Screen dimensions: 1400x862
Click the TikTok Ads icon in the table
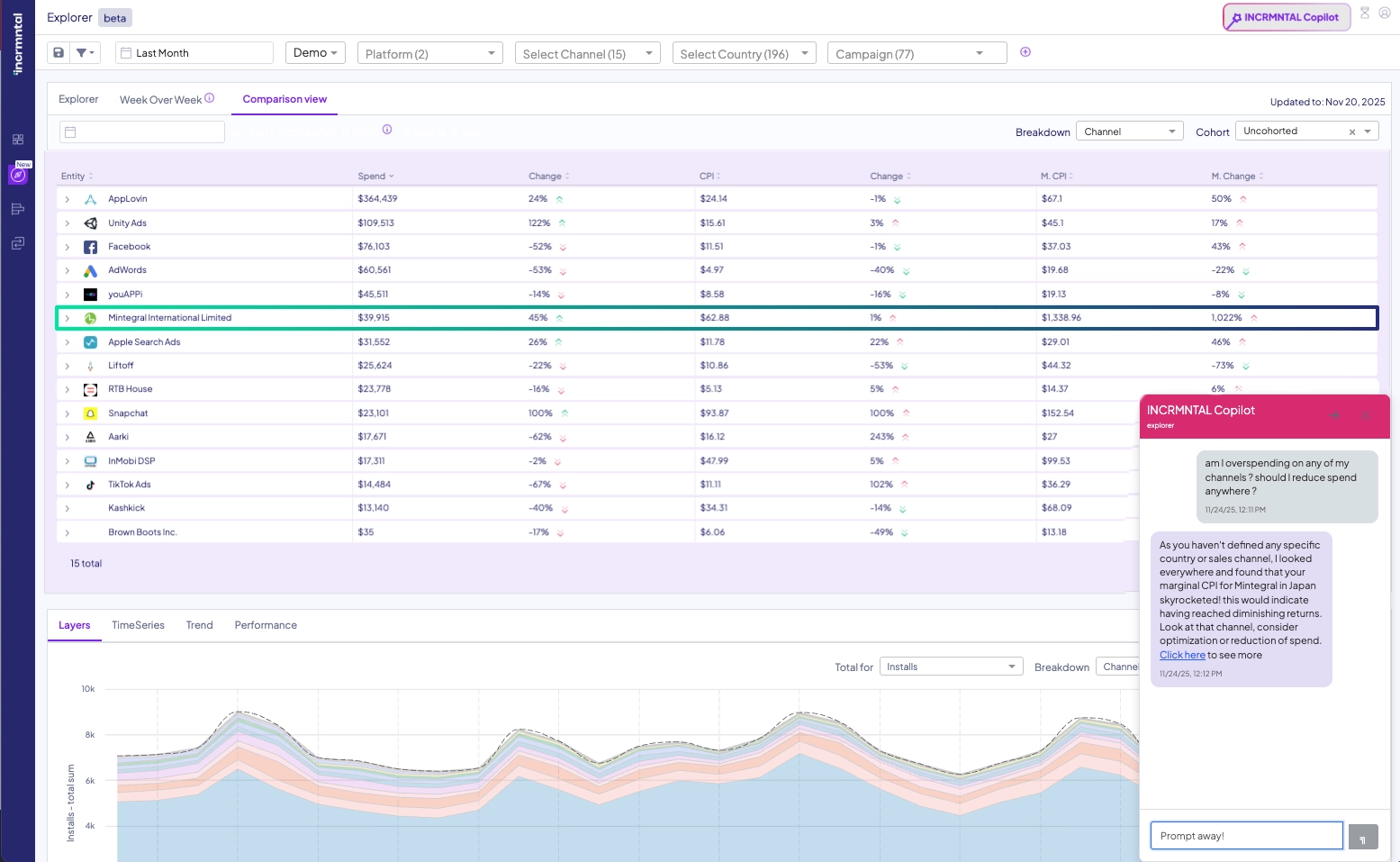[90, 484]
